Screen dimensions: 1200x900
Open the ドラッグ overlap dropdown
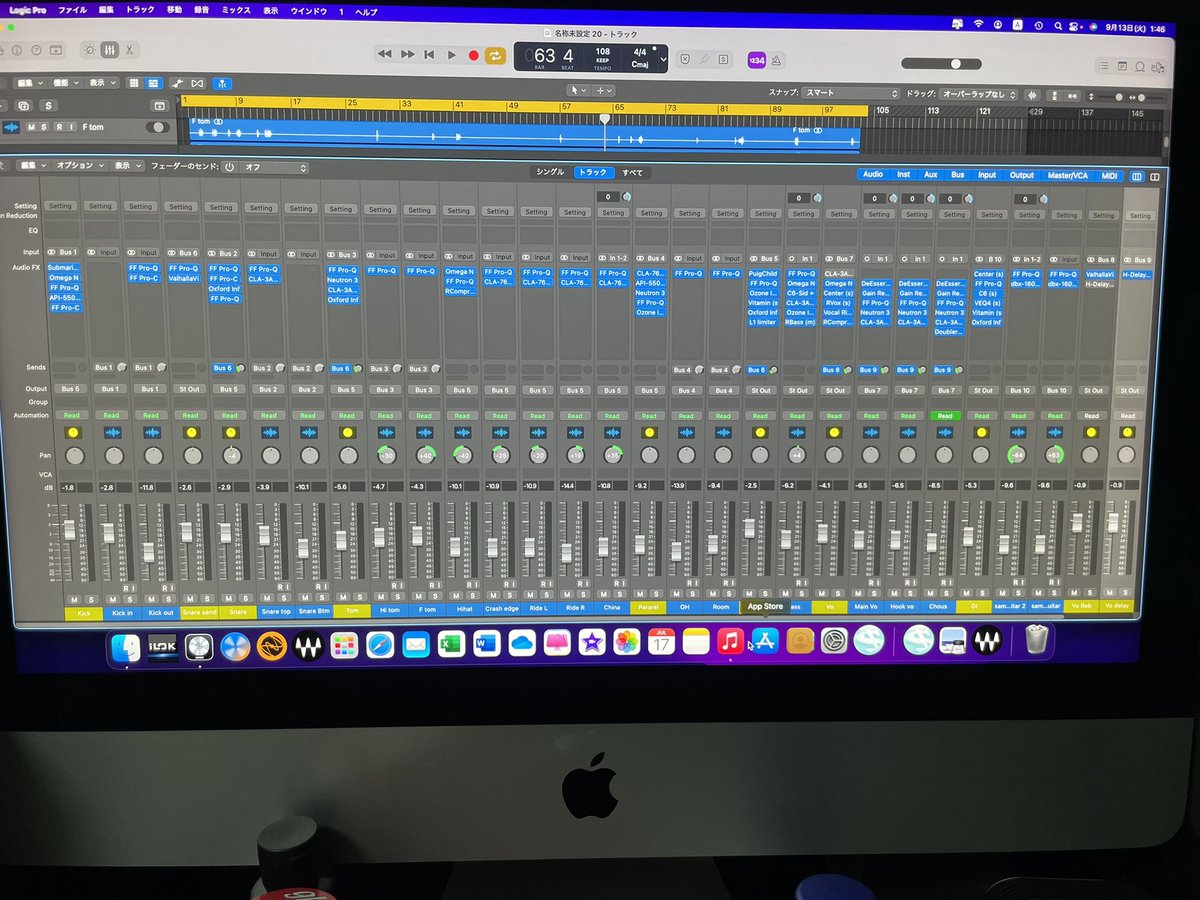pos(979,94)
